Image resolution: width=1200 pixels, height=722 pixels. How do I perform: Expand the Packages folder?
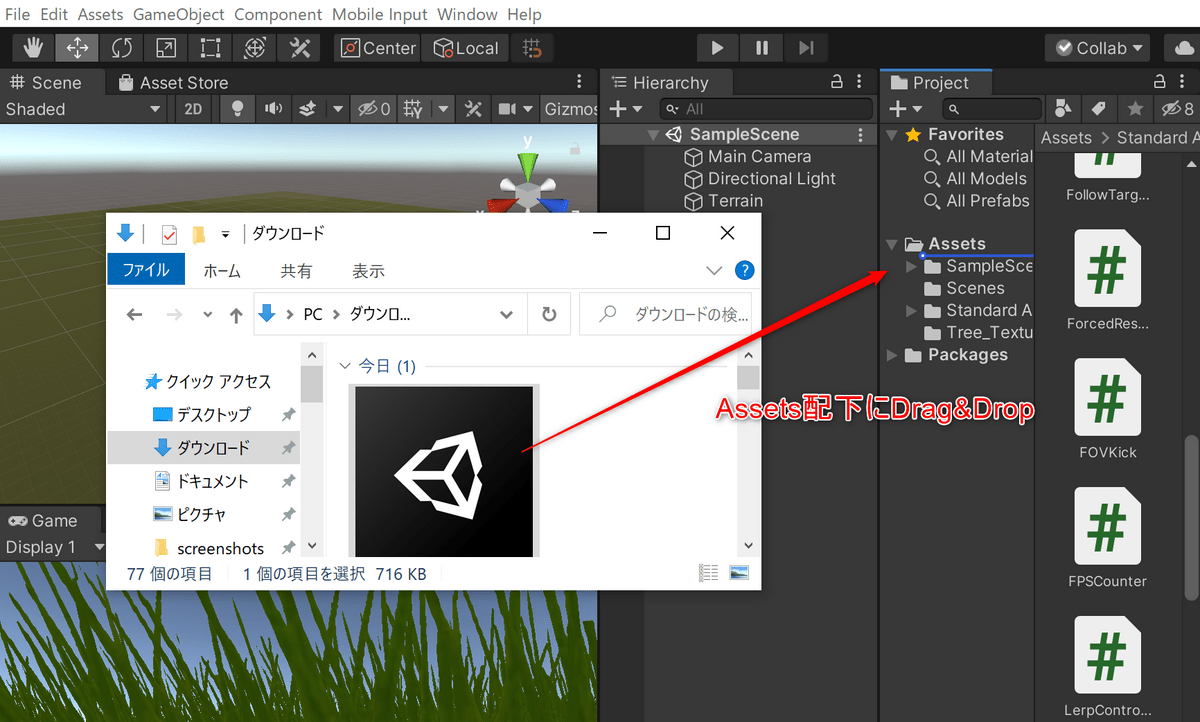(892, 355)
